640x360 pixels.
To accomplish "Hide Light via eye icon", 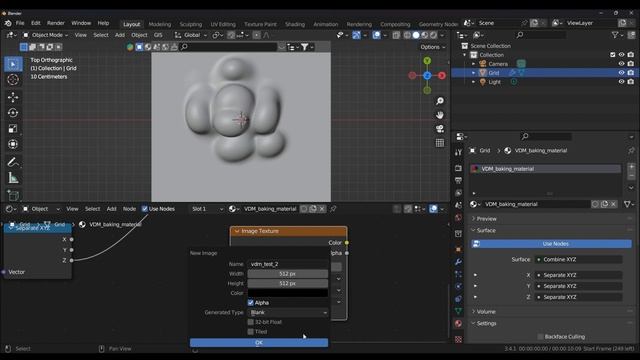I will pyautogui.click(x=621, y=82).
